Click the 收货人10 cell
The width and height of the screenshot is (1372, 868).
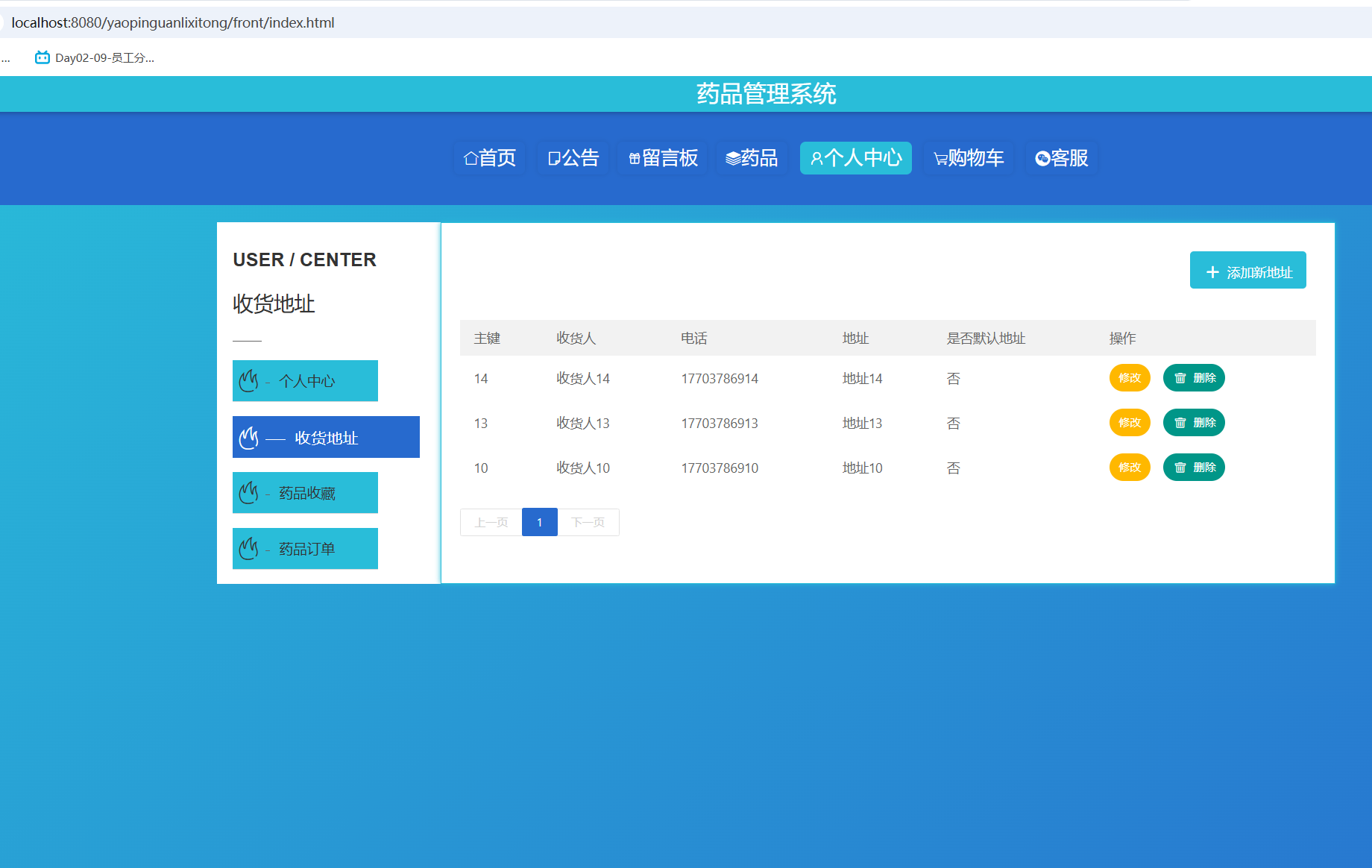tap(583, 468)
